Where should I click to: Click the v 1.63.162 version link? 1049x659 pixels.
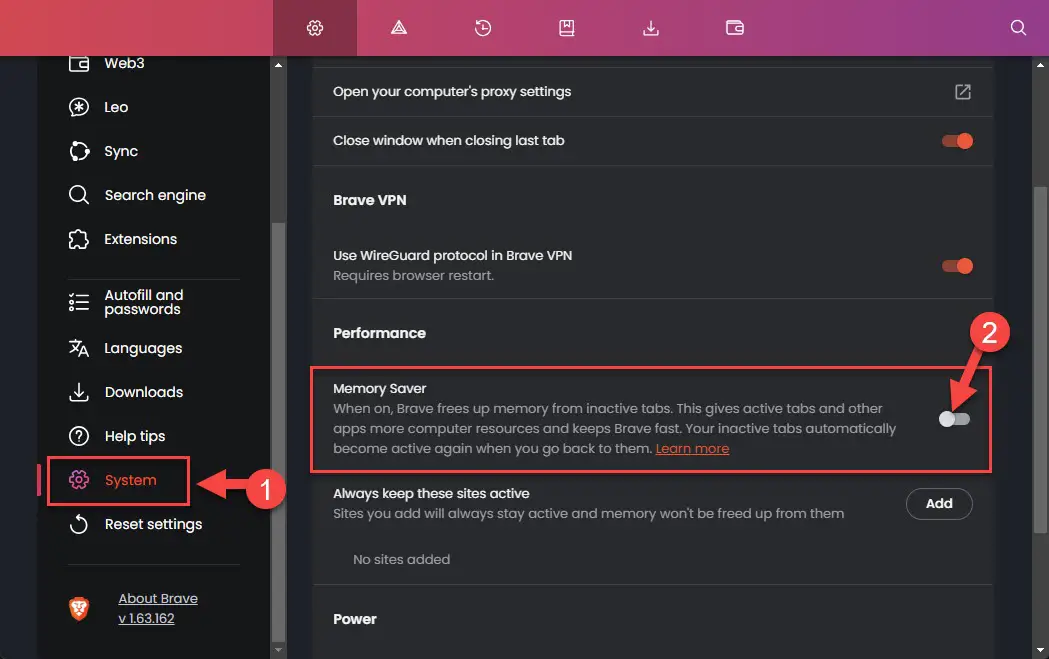147,618
